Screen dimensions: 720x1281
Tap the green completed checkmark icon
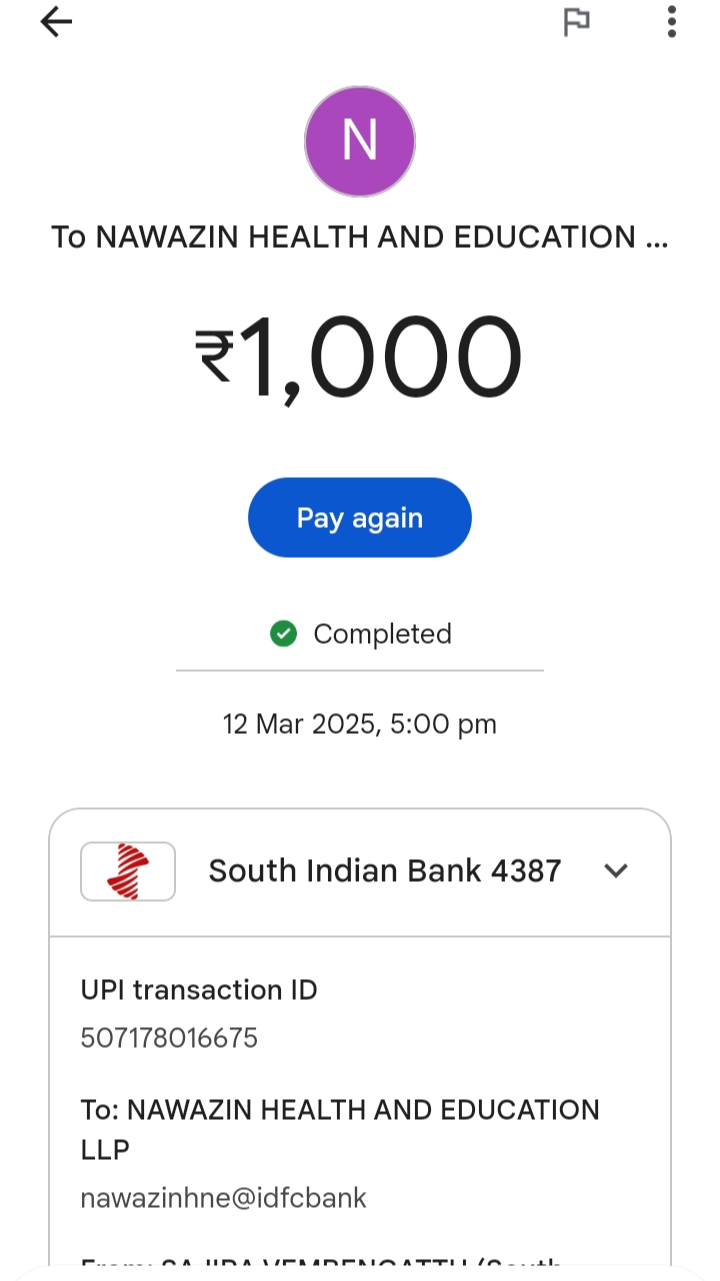pyautogui.click(x=284, y=634)
